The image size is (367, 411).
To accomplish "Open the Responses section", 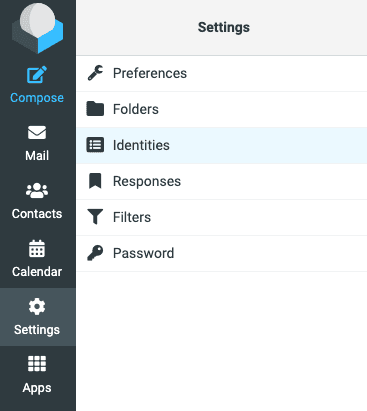I will [x=222, y=181].
